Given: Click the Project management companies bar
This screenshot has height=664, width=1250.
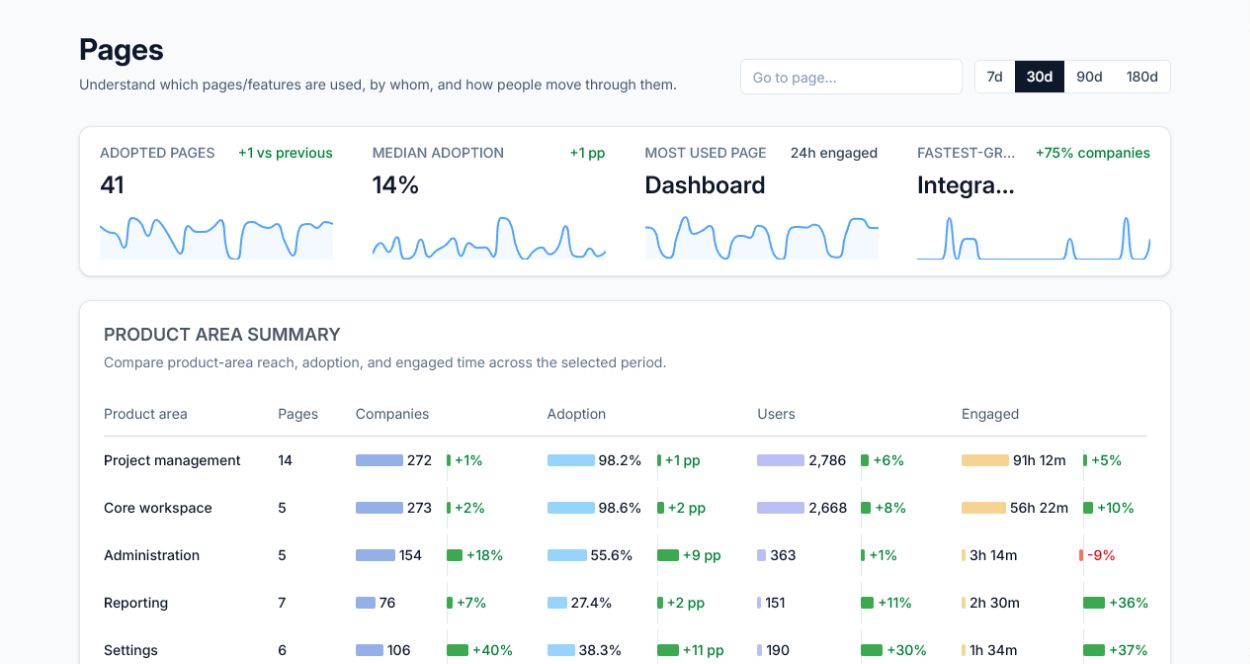Looking at the screenshot, I should point(379,460).
